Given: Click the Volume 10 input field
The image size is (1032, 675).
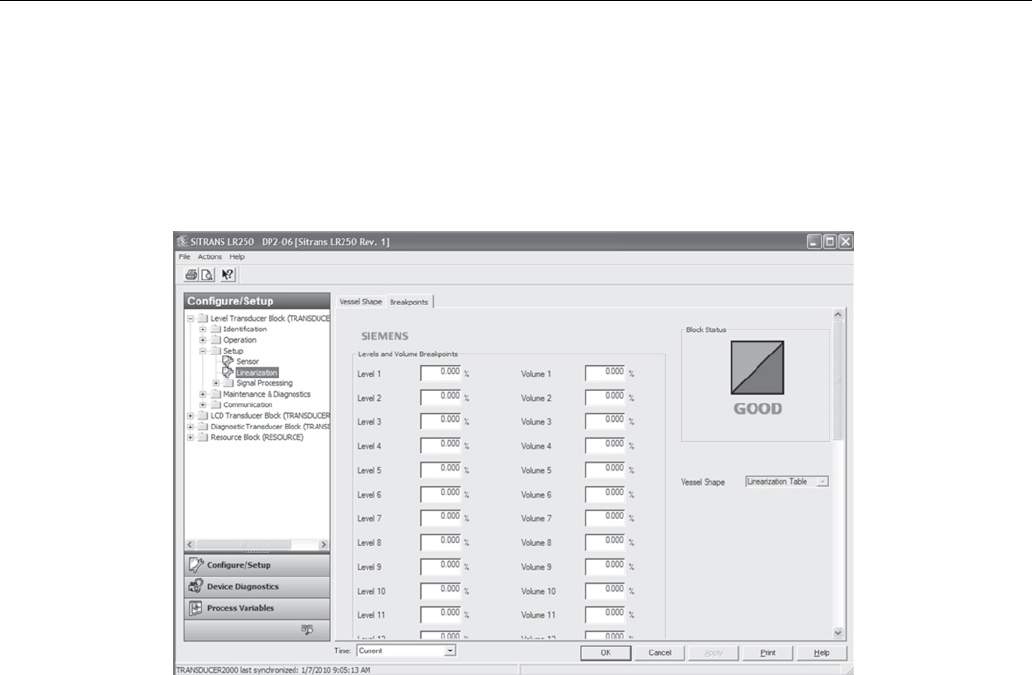Looking at the screenshot, I should (x=605, y=591).
